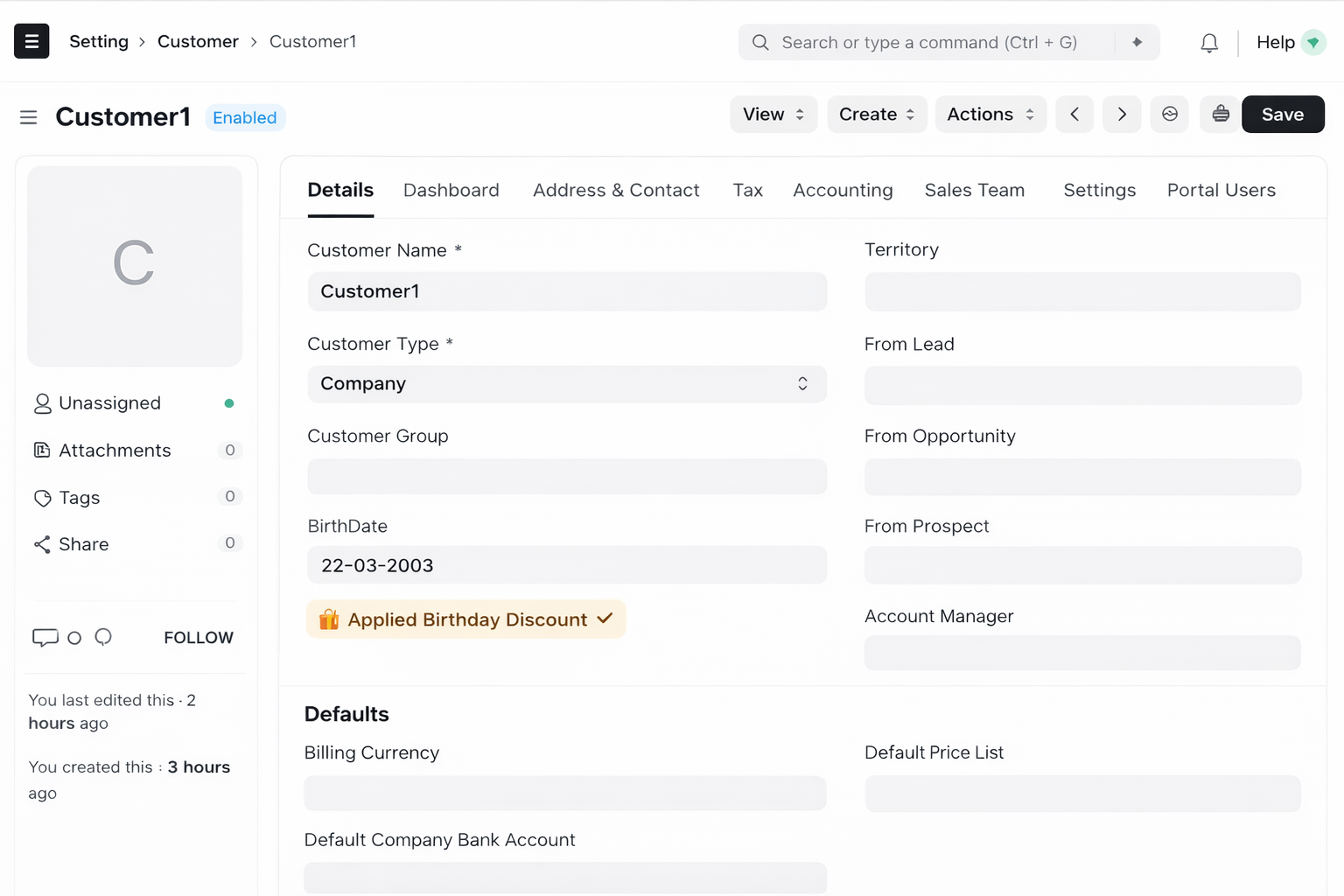The image size is (1344, 896).
Task: Go to Customer breadcrumb link
Action: pyautogui.click(x=198, y=41)
